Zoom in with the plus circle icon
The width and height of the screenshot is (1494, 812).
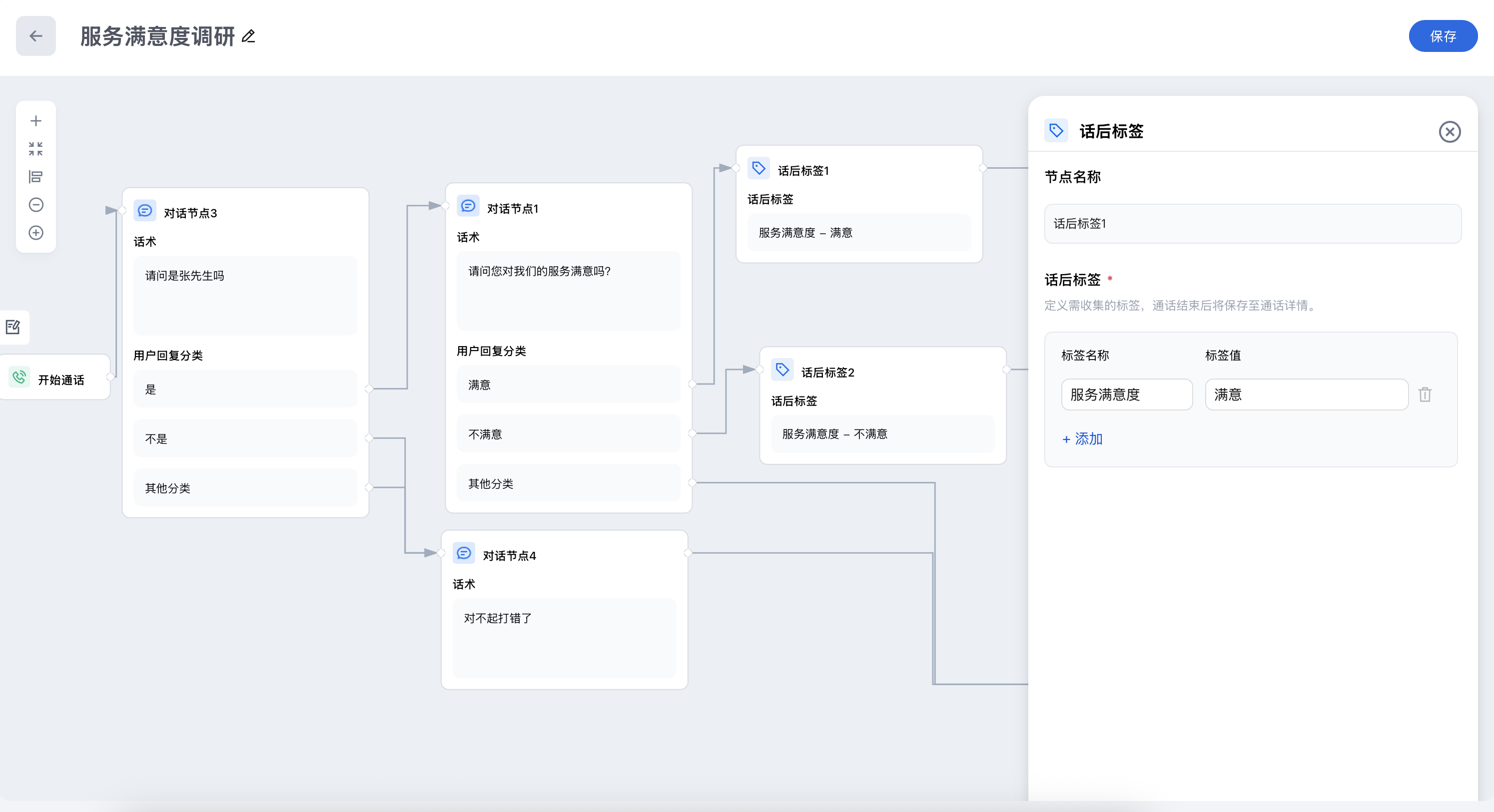pos(36,233)
